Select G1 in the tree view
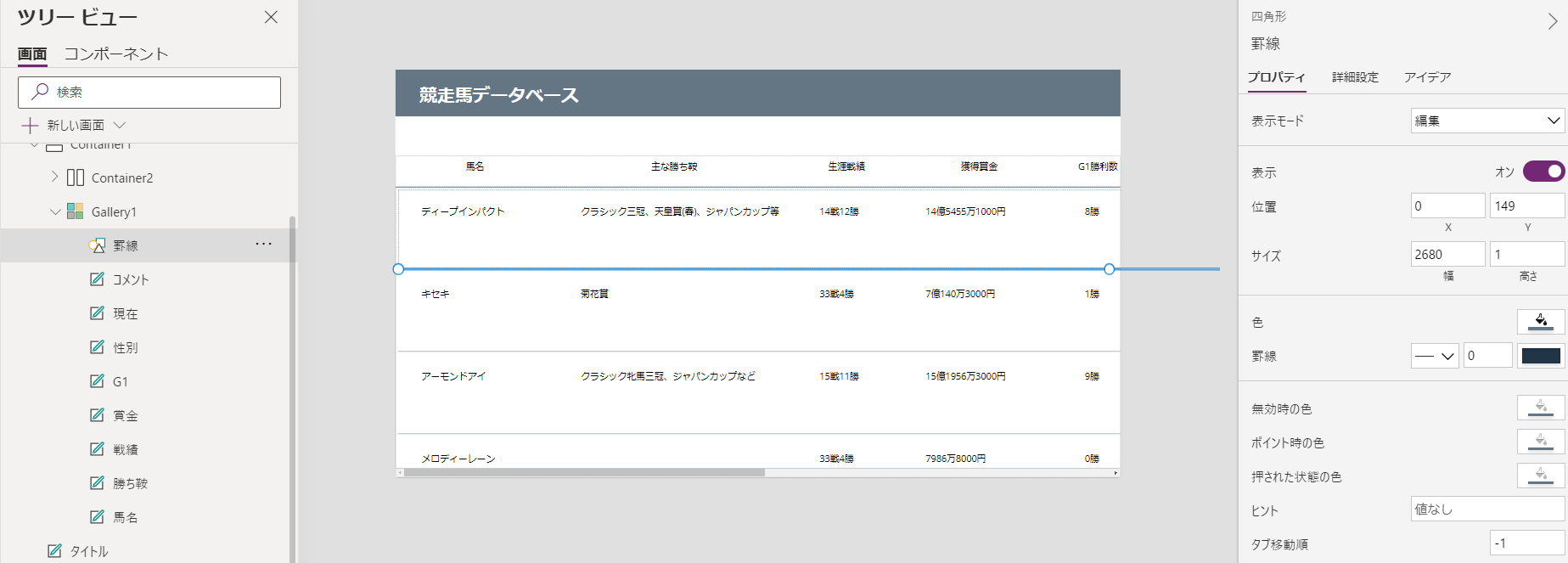 click(x=121, y=381)
